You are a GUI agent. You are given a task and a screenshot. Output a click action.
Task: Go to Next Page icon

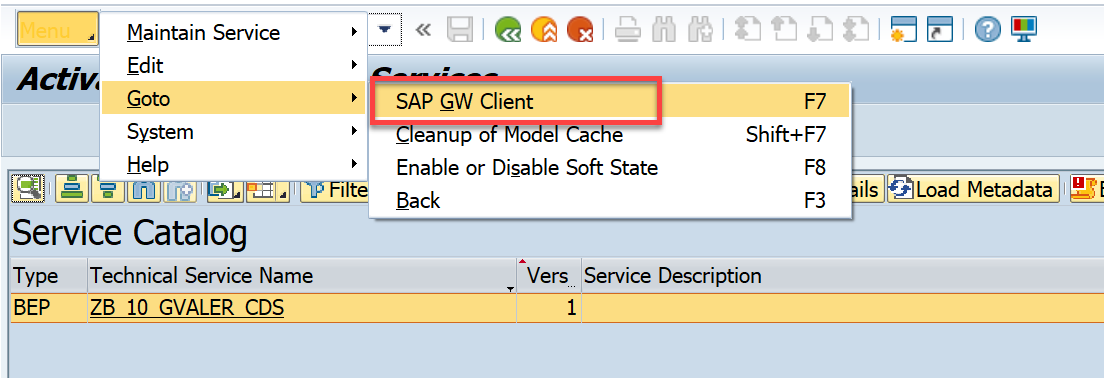coord(819,30)
